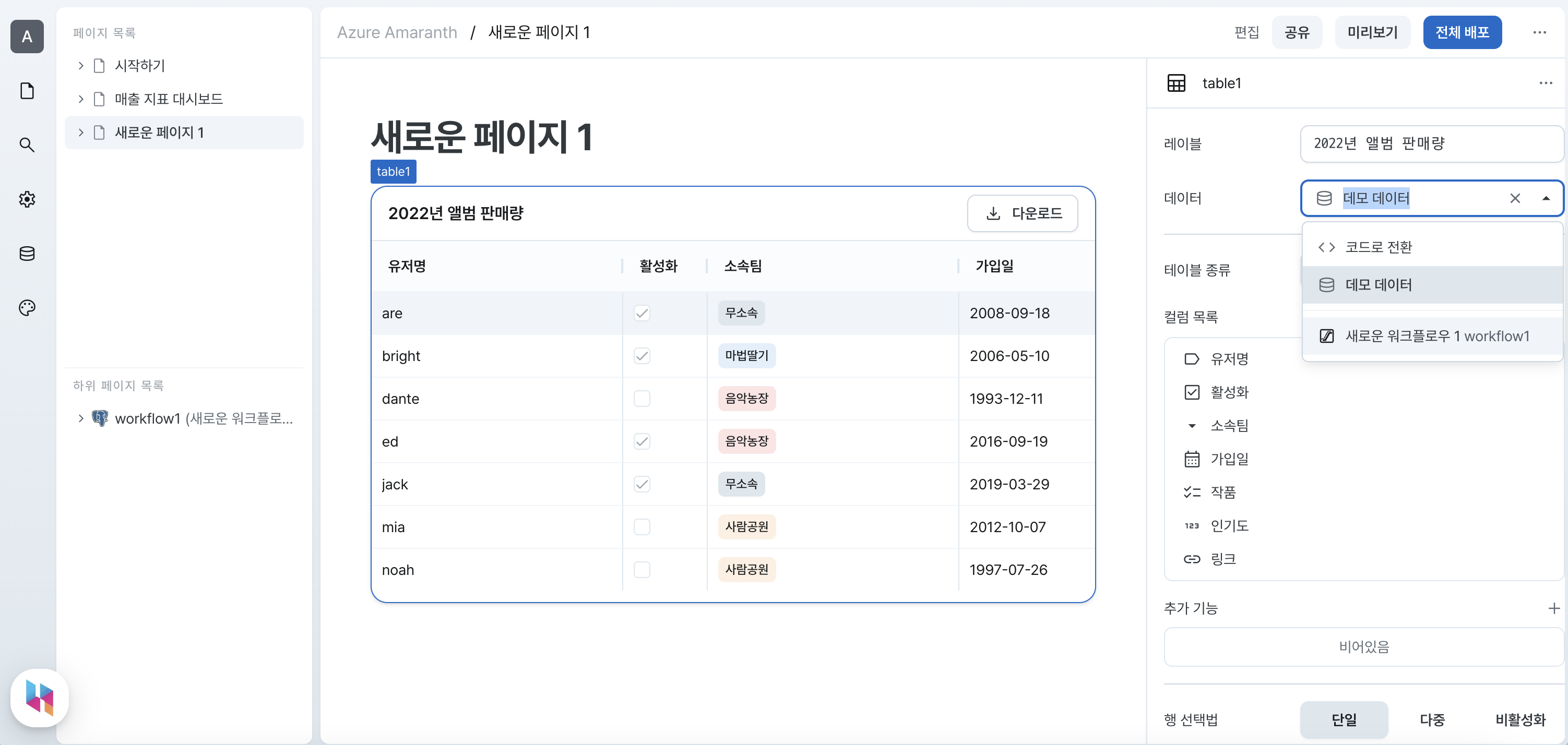This screenshot has width=1568, height=745.
Task: Choose 새로운 워크플로우 1 workflow1 option
Action: click(x=1432, y=335)
